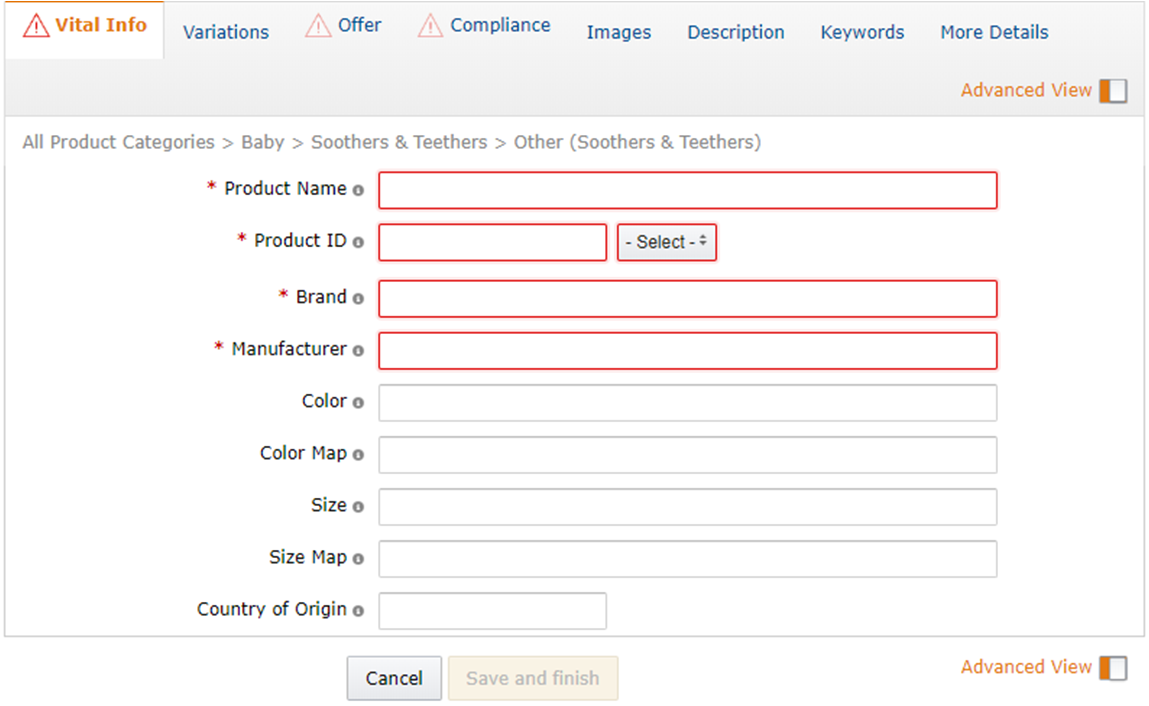Click the info icon beside Color label
Viewport: 1149px width, 706px height.
coord(358,403)
